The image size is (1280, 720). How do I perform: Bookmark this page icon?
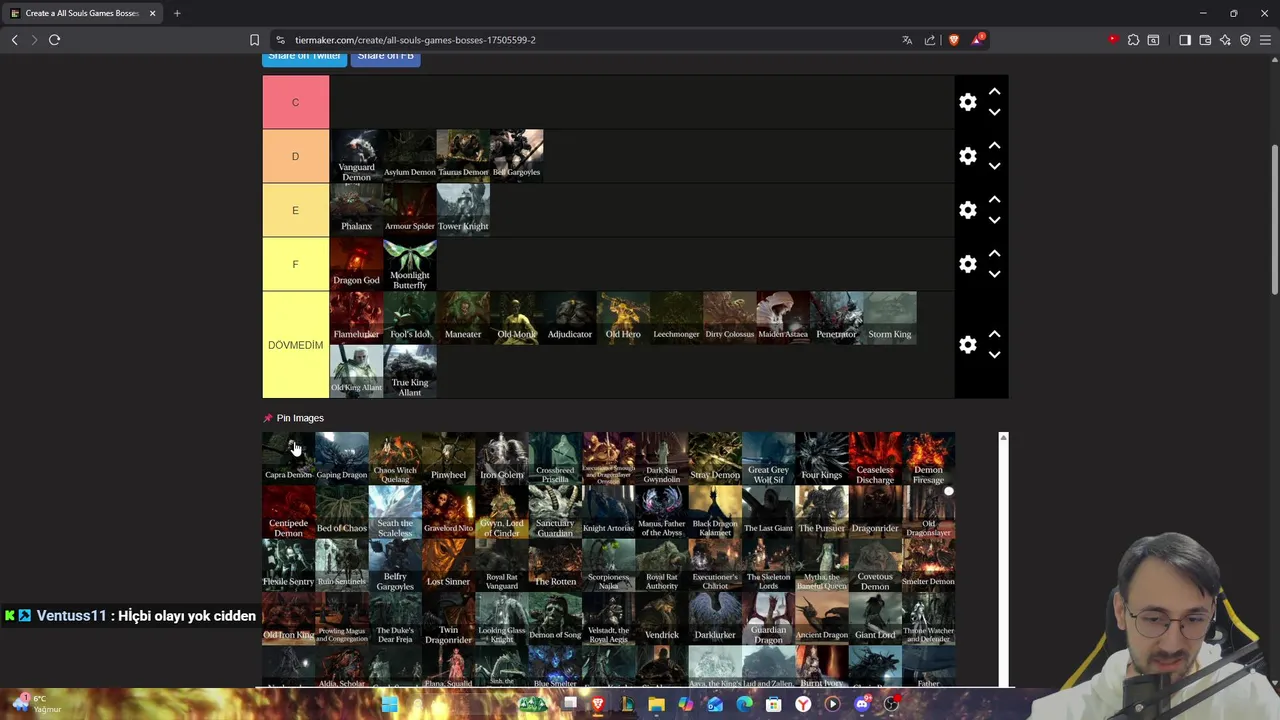click(254, 40)
